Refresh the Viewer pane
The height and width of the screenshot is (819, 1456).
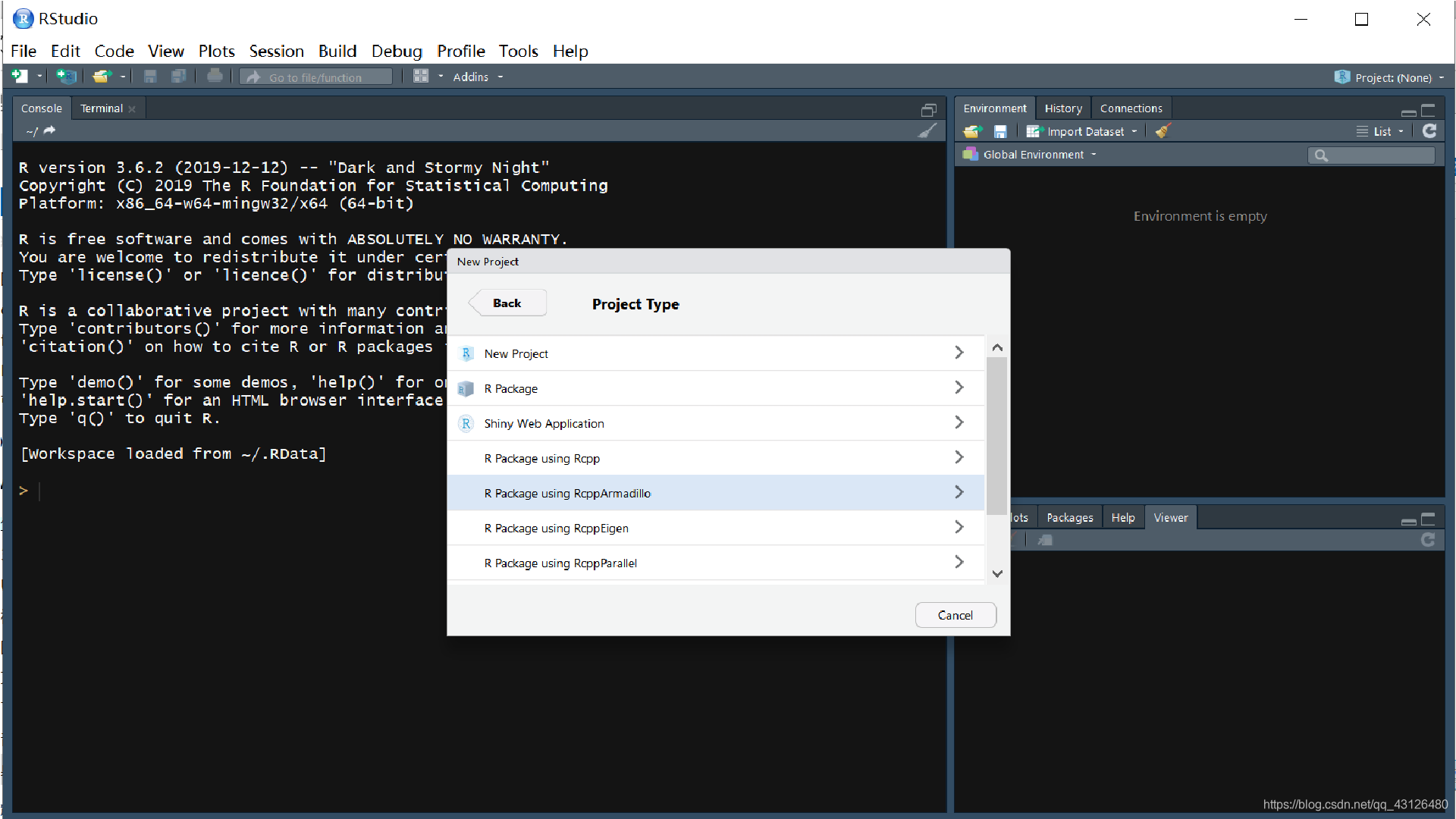[1428, 540]
